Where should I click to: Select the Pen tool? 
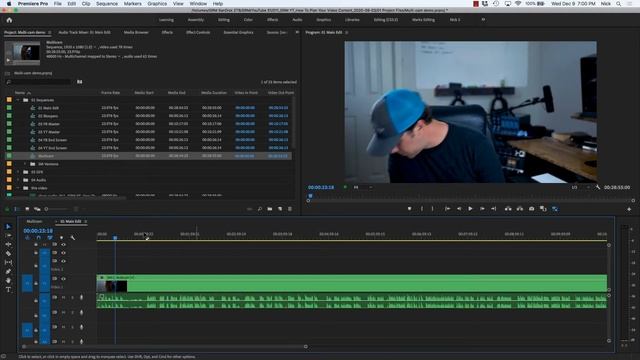point(8,271)
